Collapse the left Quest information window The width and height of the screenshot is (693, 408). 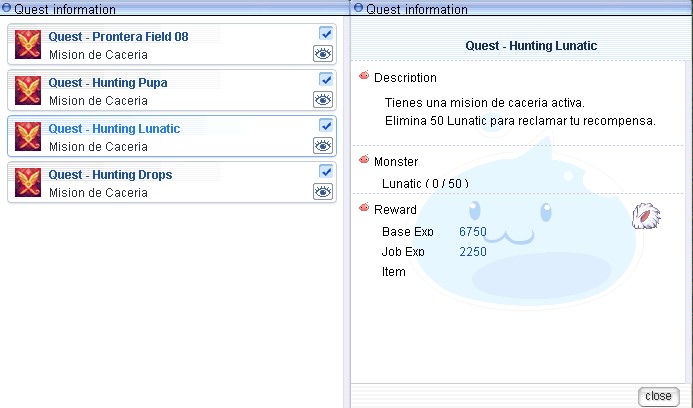click(x=6, y=8)
